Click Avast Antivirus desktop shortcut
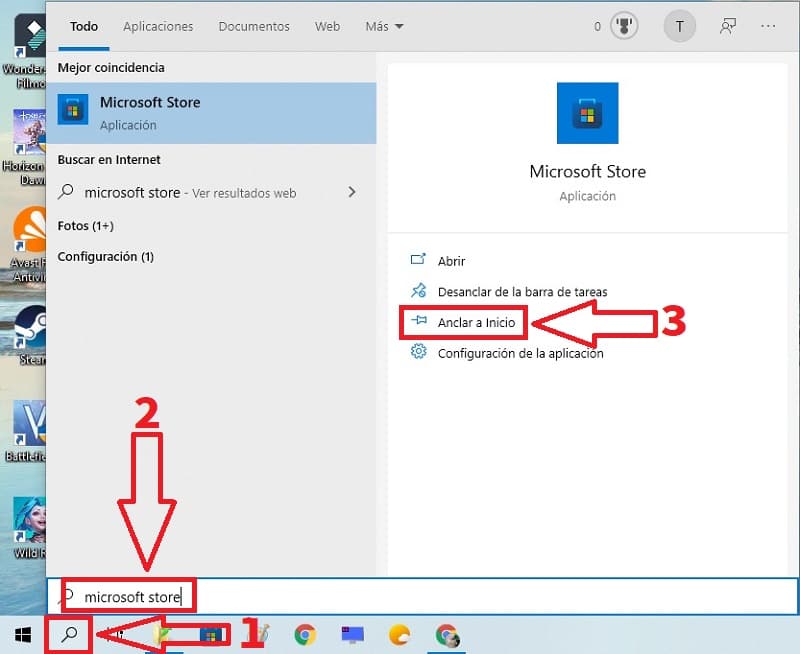Screen dimensions: 800x654 coord(28,245)
